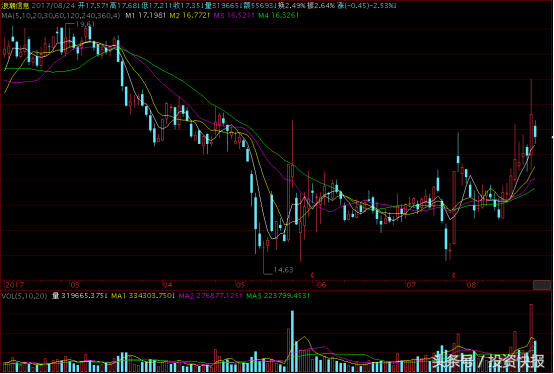Viewport: 554px width, 374px height.
Task: Click the tallest cyan volume bar
Action: pos(292,341)
